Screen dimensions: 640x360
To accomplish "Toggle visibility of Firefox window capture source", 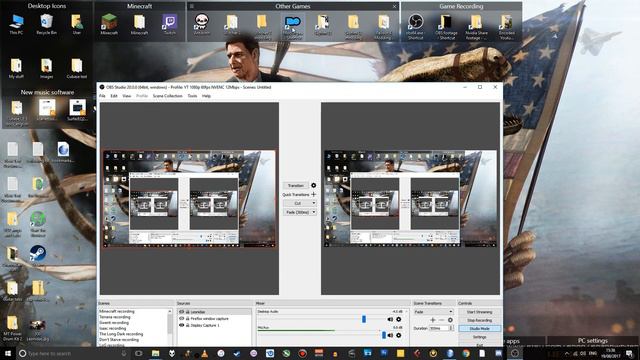I will [182, 318].
